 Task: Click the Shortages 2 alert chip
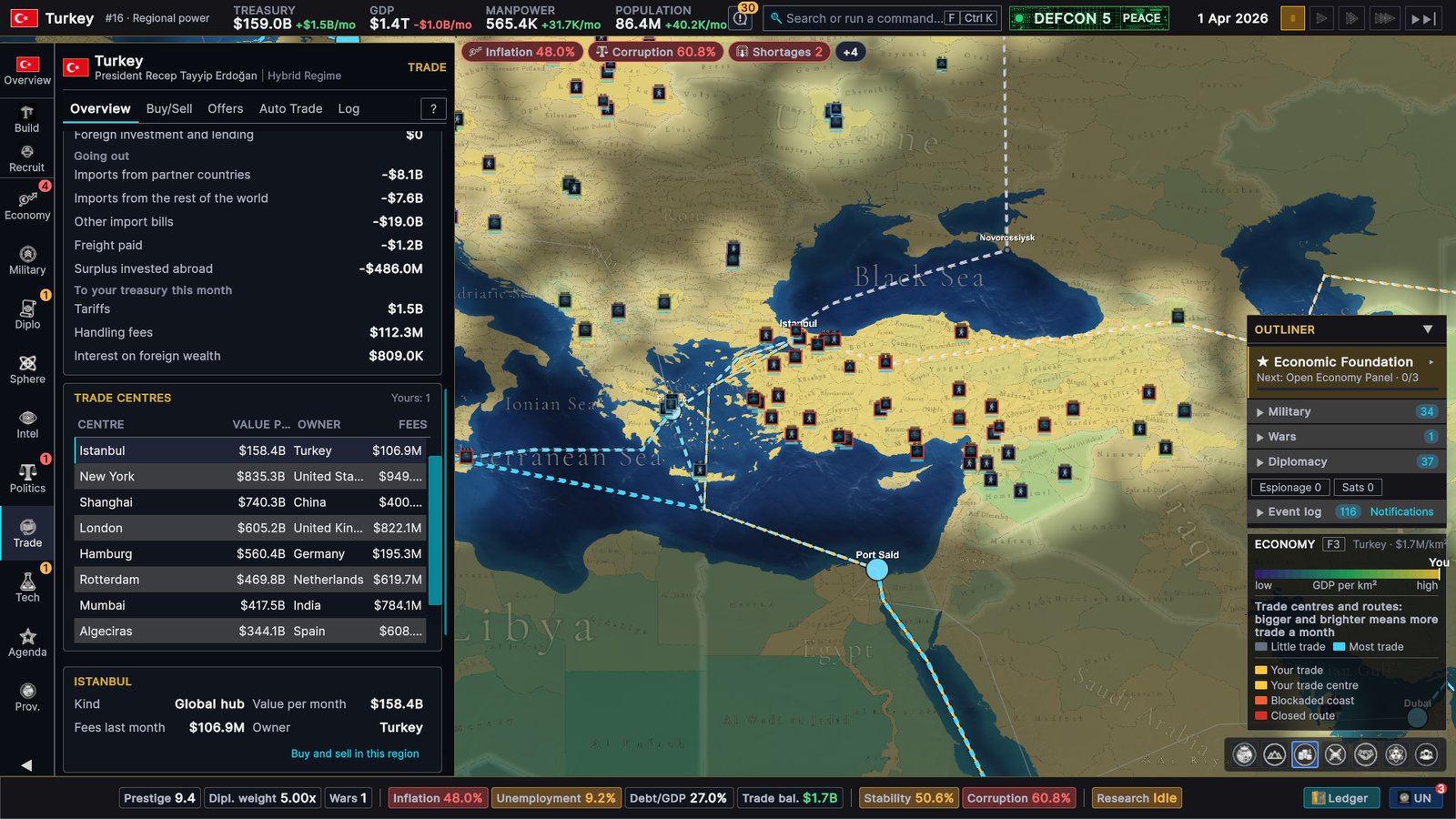779,52
